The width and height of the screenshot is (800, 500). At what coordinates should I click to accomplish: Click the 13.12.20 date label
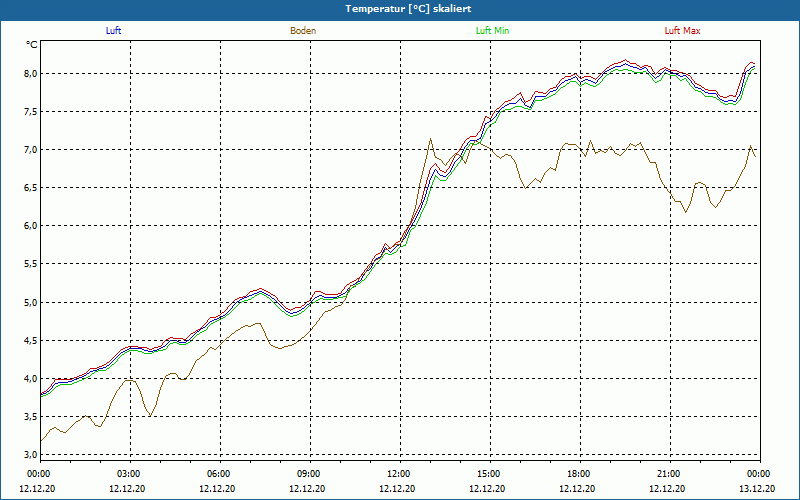757,488
